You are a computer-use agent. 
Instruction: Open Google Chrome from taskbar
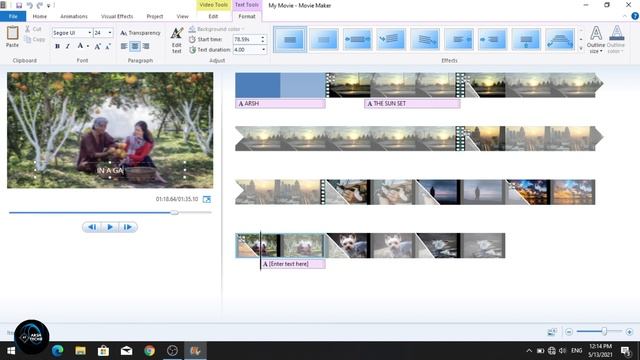point(149,351)
